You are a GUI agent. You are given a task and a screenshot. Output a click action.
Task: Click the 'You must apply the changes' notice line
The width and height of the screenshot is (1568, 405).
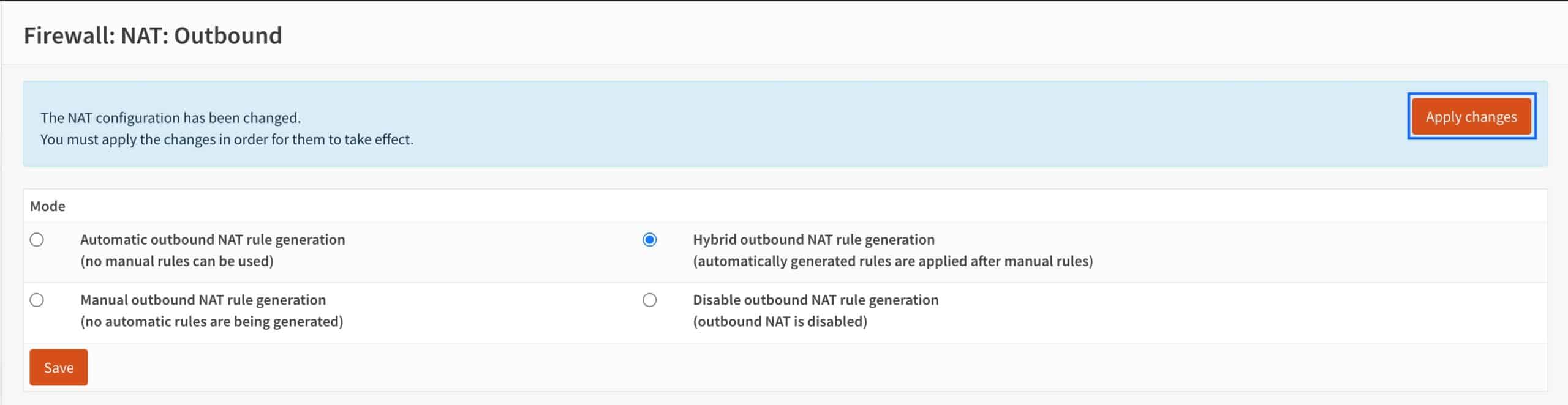point(227,139)
